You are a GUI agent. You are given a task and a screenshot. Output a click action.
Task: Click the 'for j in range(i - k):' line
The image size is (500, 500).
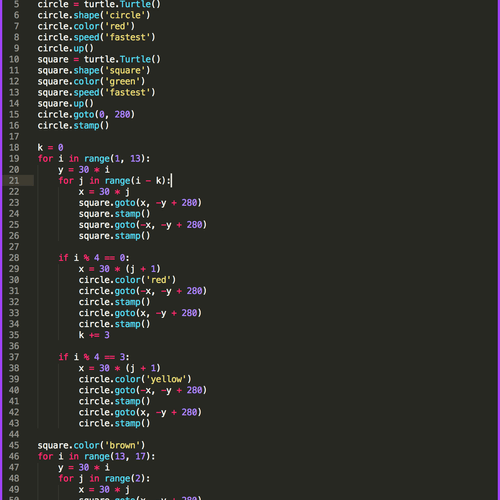(x=115, y=181)
